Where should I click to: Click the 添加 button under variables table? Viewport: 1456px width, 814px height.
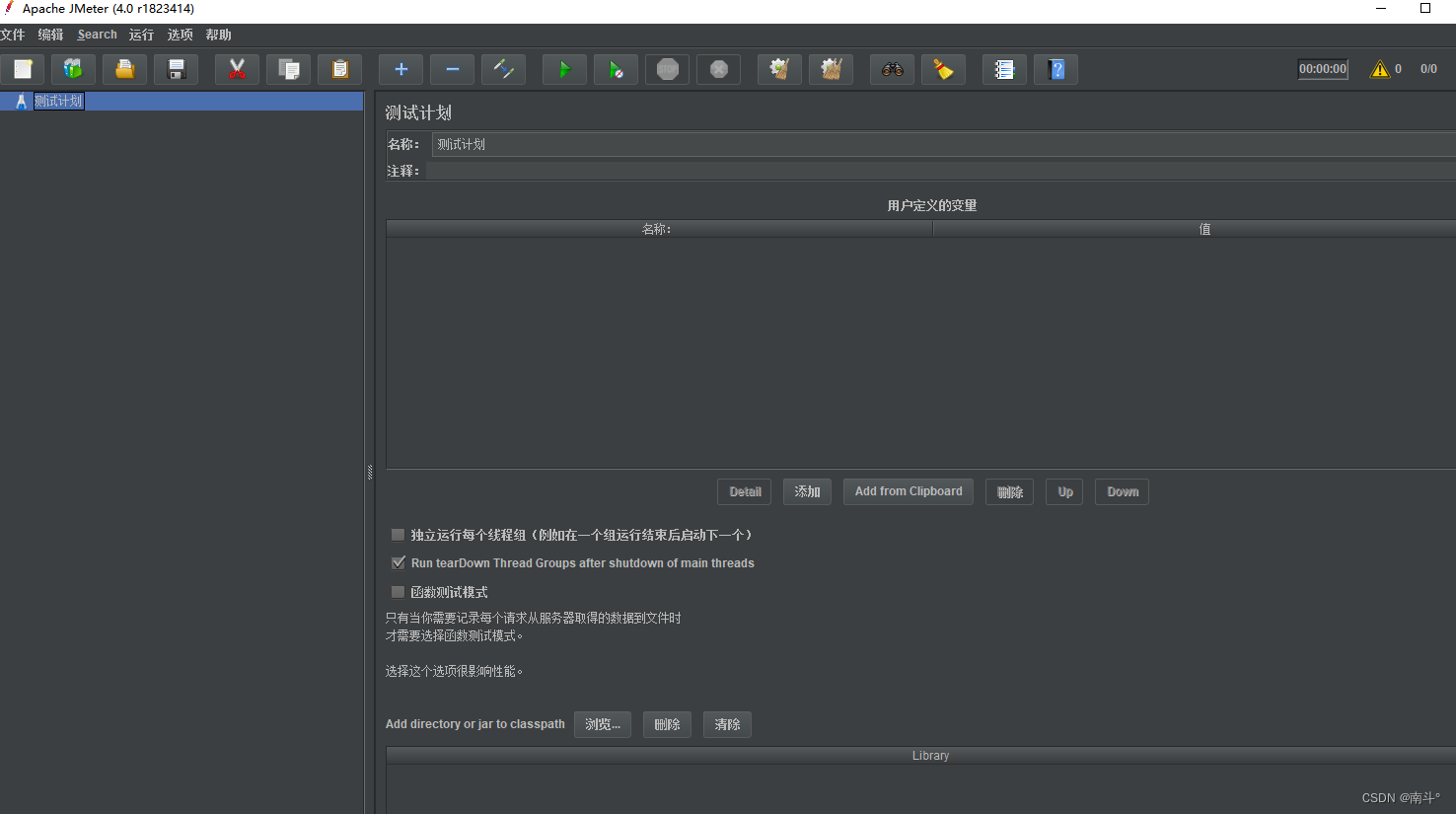pyautogui.click(x=807, y=491)
